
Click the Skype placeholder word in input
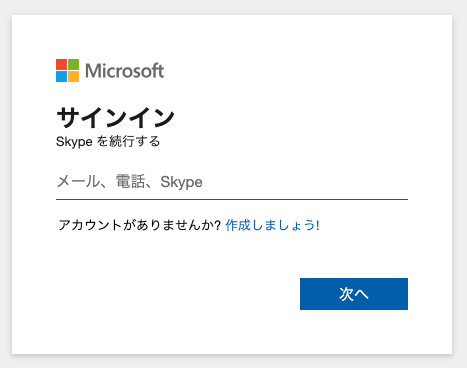click(181, 182)
